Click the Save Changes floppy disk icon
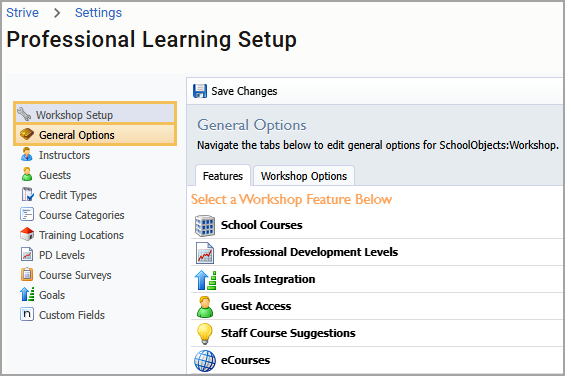This screenshot has height=376, width=565. pyautogui.click(x=200, y=91)
